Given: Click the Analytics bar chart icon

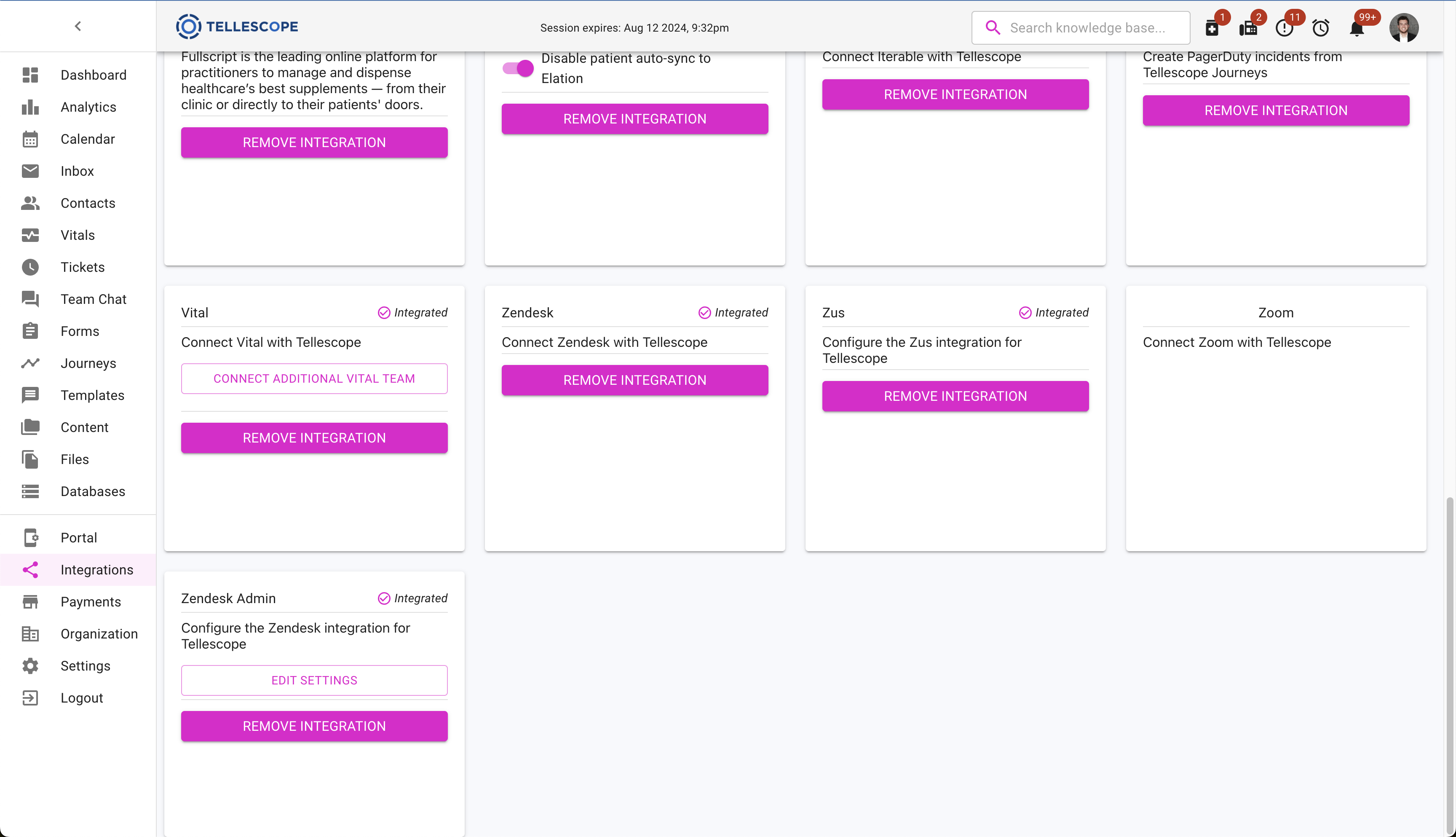Looking at the screenshot, I should coord(30,107).
